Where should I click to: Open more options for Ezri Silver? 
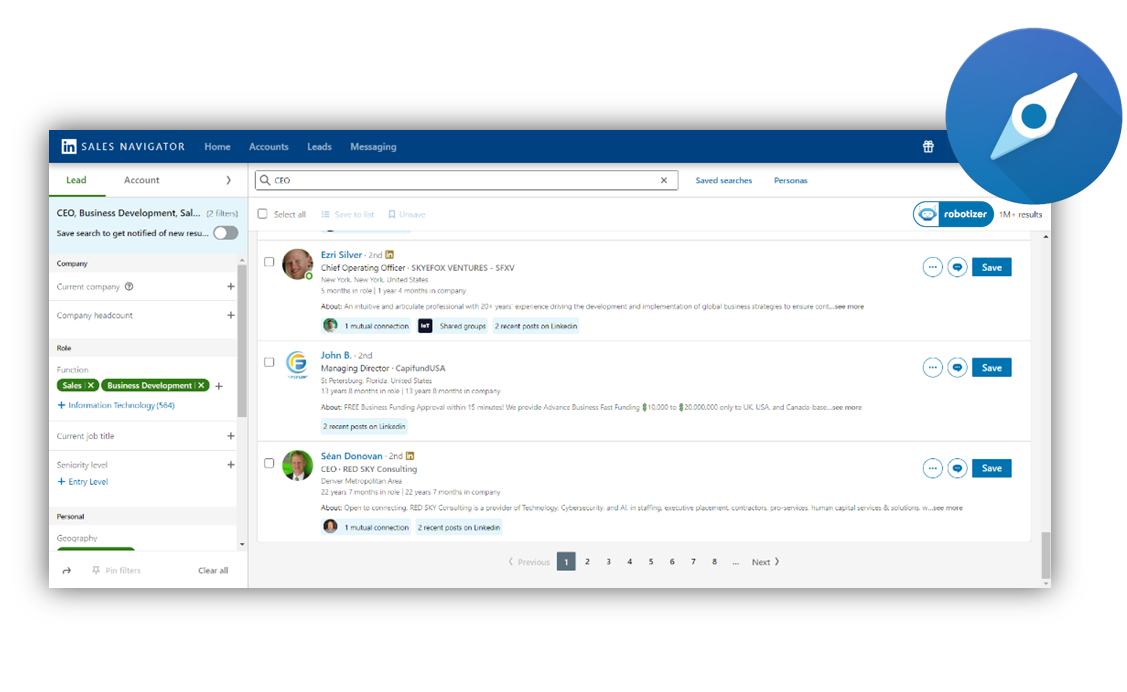coord(932,267)
